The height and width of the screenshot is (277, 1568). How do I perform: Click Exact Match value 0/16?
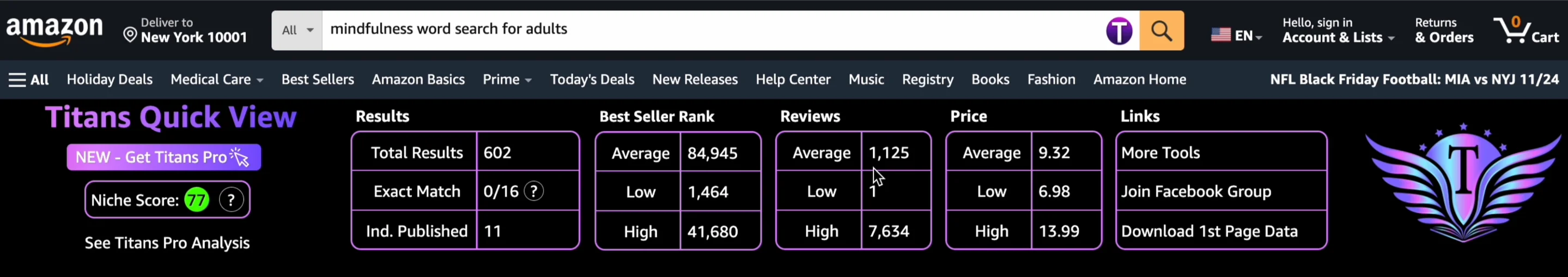(500, 192)
